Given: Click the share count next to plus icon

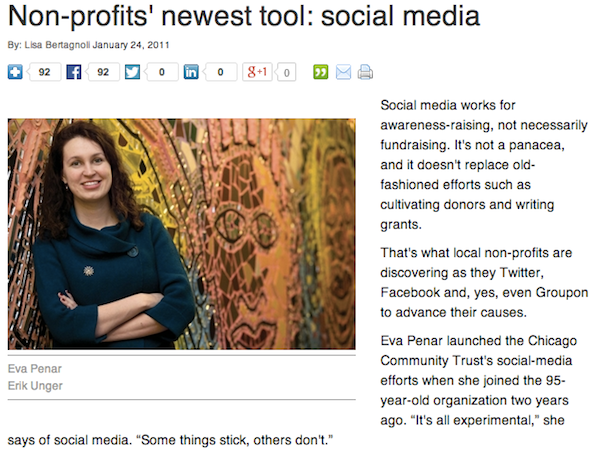Looking at the screenshot, I should pyautogui.click(x=44, y=72).
